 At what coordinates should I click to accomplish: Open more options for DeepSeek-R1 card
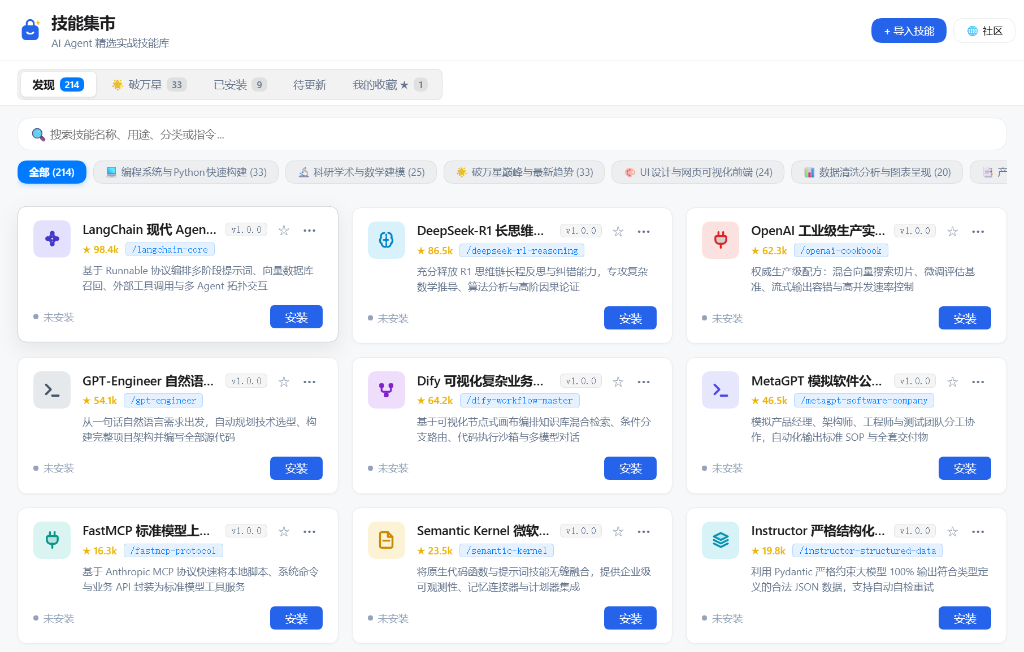[644, 231]
